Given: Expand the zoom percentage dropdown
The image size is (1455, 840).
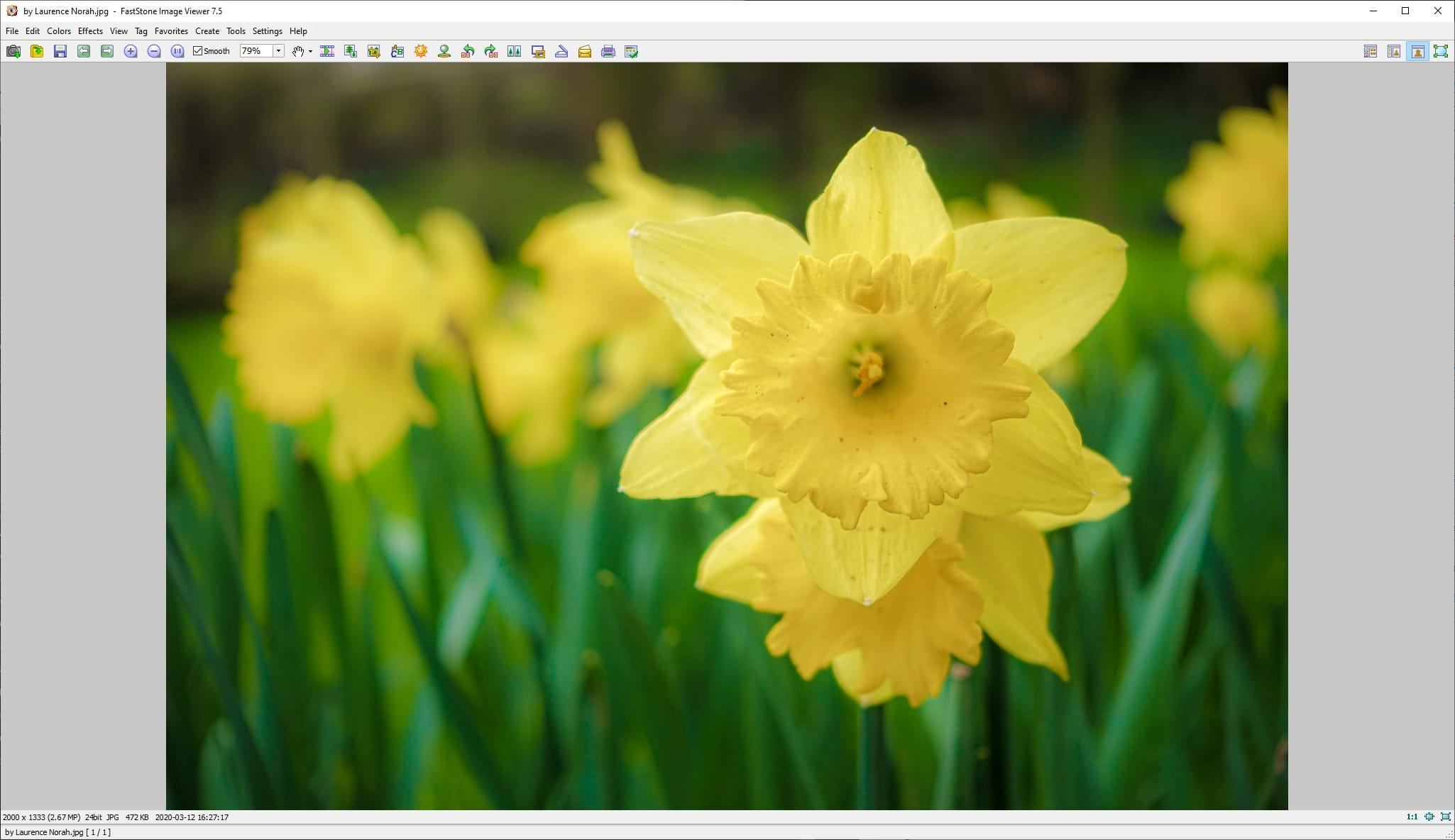Looking at the screenshot, I should (x=279, y=51).
